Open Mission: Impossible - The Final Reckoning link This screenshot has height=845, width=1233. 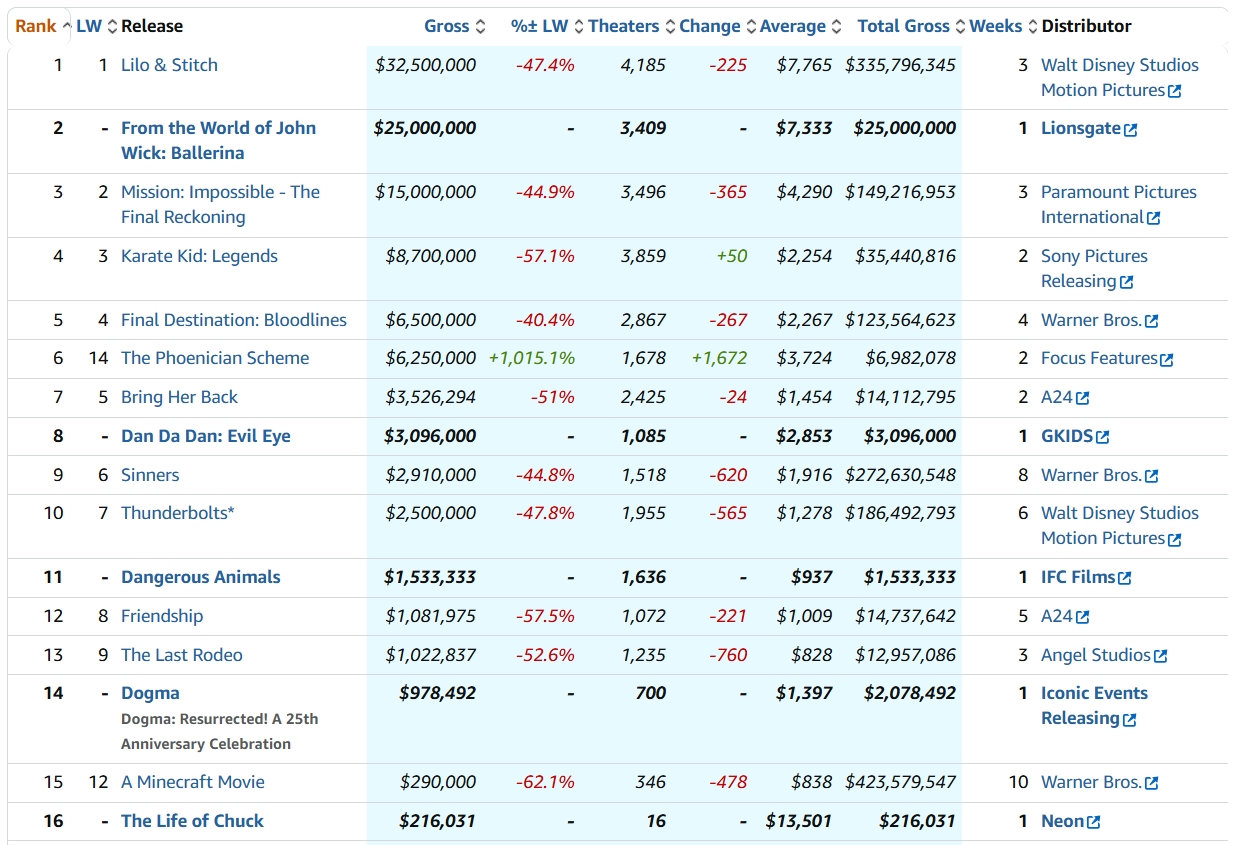pyautogui.click(x=220, y=204)
